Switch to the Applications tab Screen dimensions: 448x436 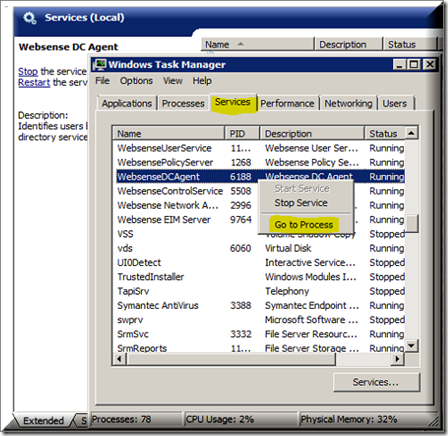(127, 104)
